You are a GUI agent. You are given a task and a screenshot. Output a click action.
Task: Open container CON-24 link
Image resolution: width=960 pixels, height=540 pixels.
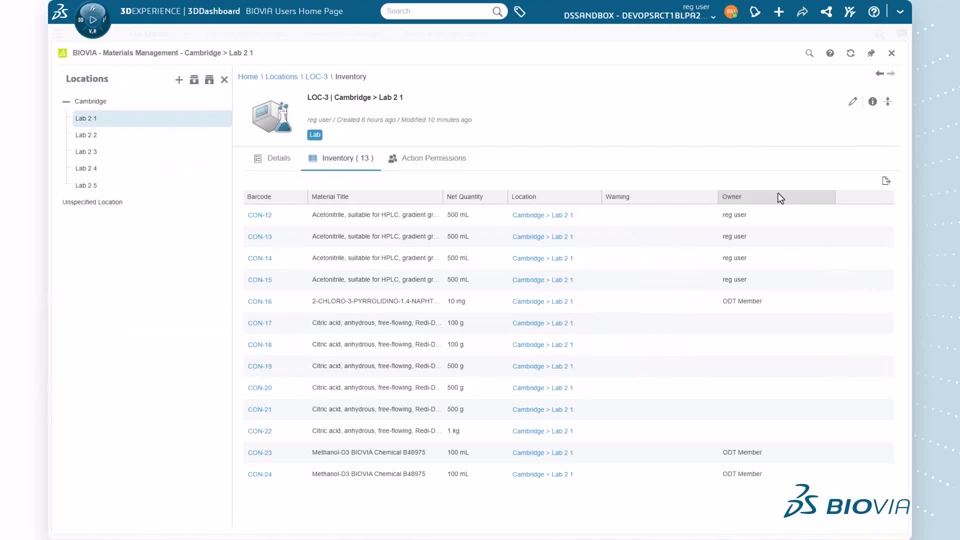click(260, 474)
